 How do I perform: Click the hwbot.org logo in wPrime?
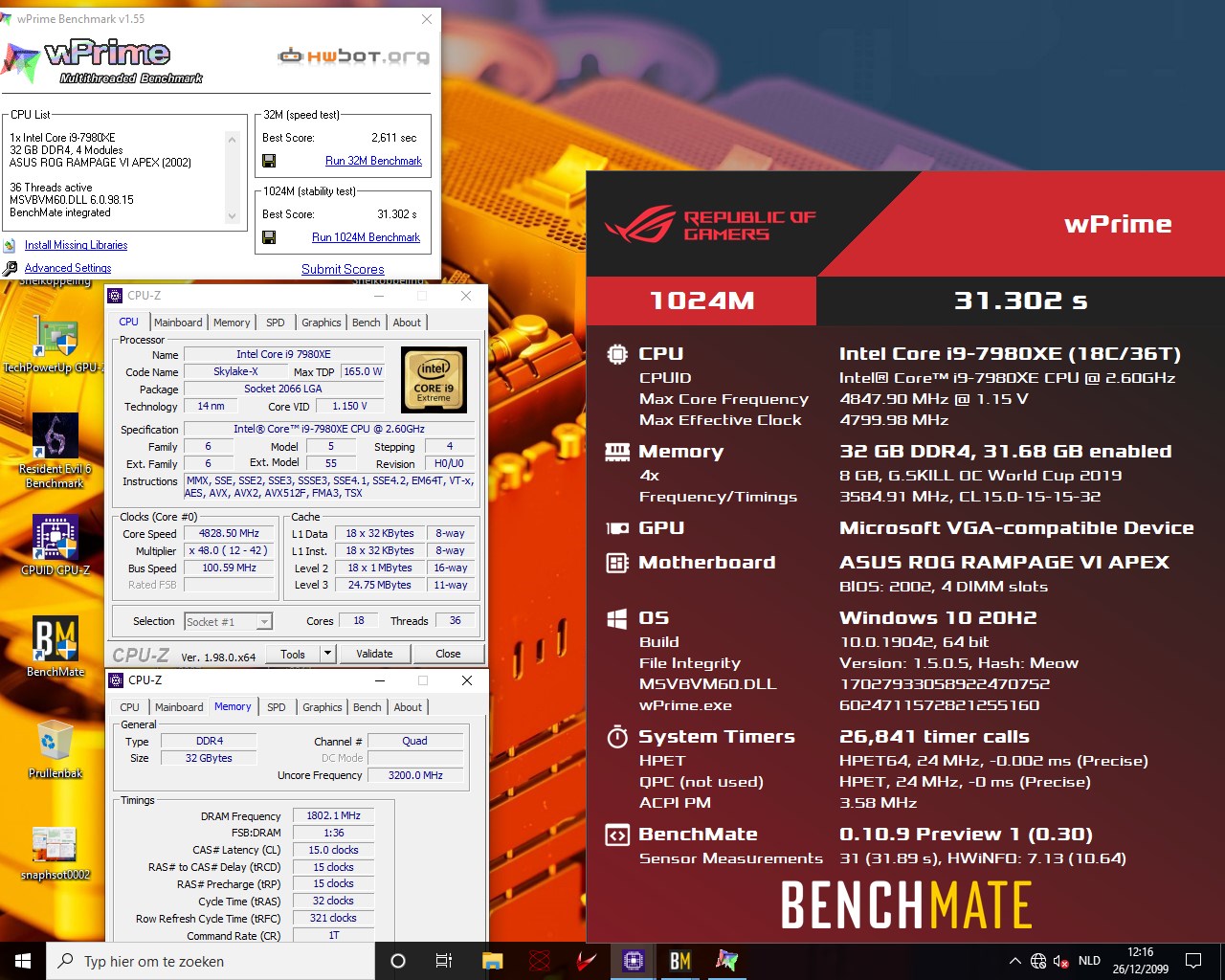[353, 56]
